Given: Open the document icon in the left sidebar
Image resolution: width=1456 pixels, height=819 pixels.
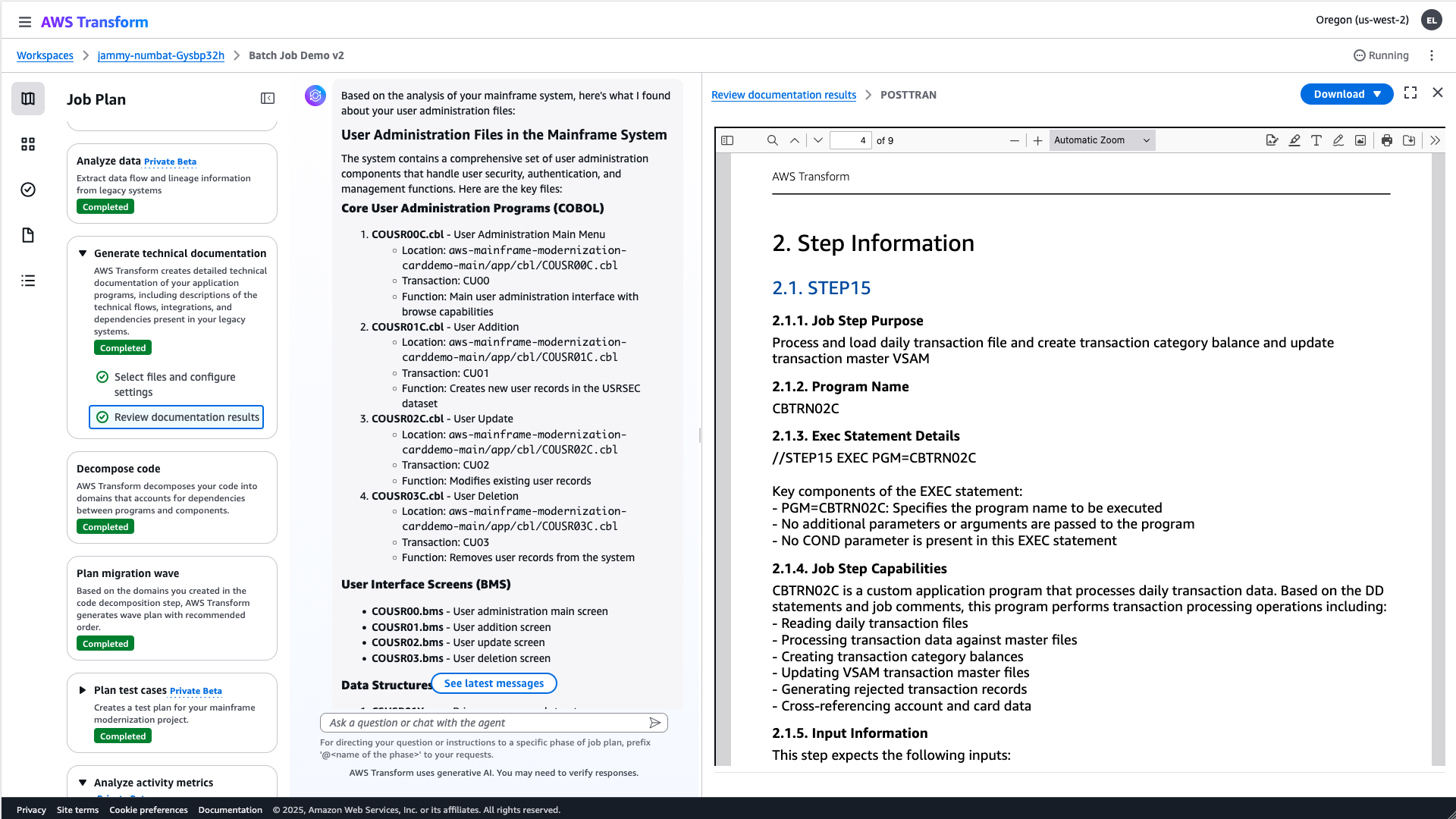Looking at the screenshot, I should (x=28, y=235).
